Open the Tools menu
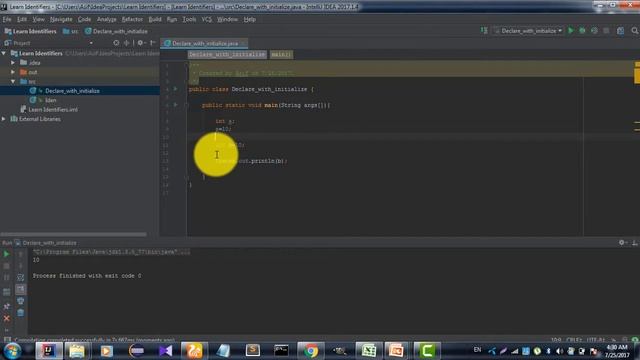This screenshot has height=360, width=640. pos(189,19)
